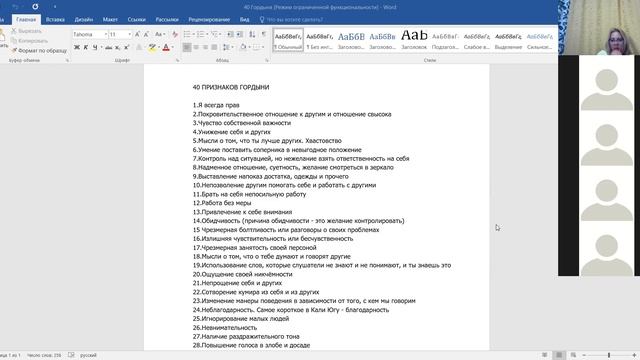
Task: Open the text effects button
Action: click(x=139, y=47)
